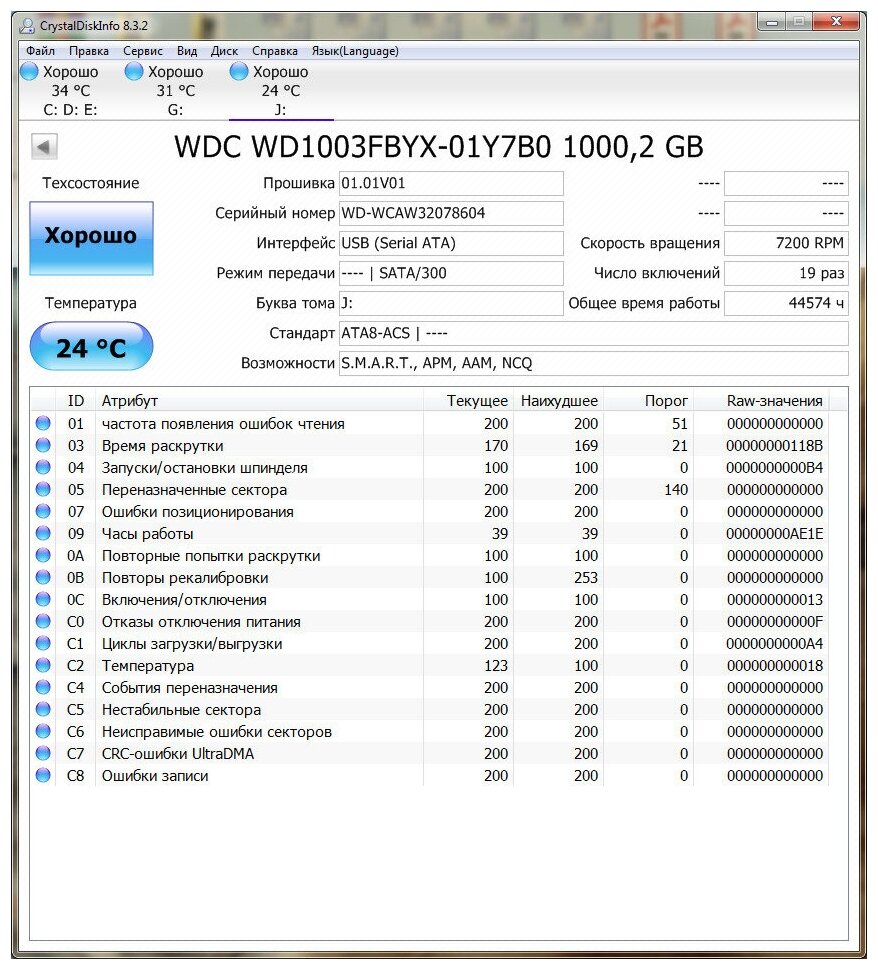Click the 44574 ч total hours field
The height and width of the screenshot is (970, 878).
pos(786,303)
